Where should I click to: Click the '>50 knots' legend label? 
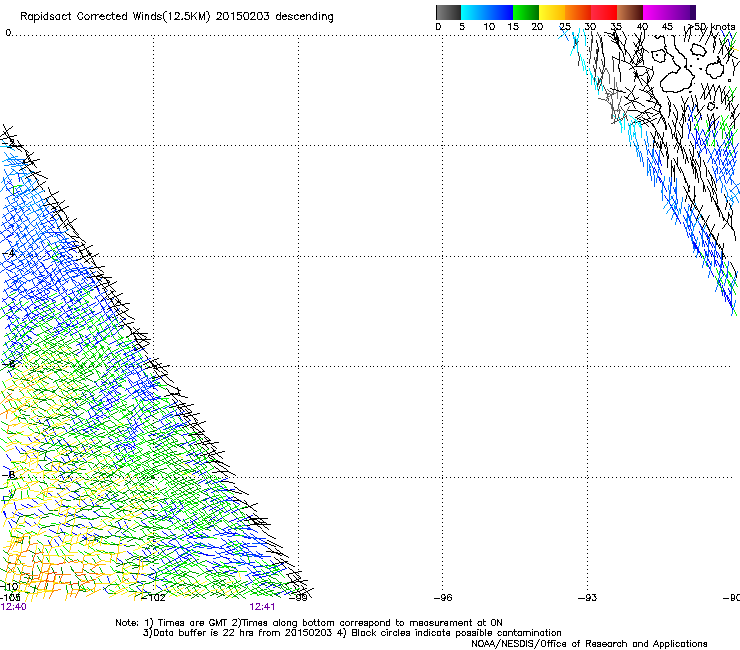711,27
